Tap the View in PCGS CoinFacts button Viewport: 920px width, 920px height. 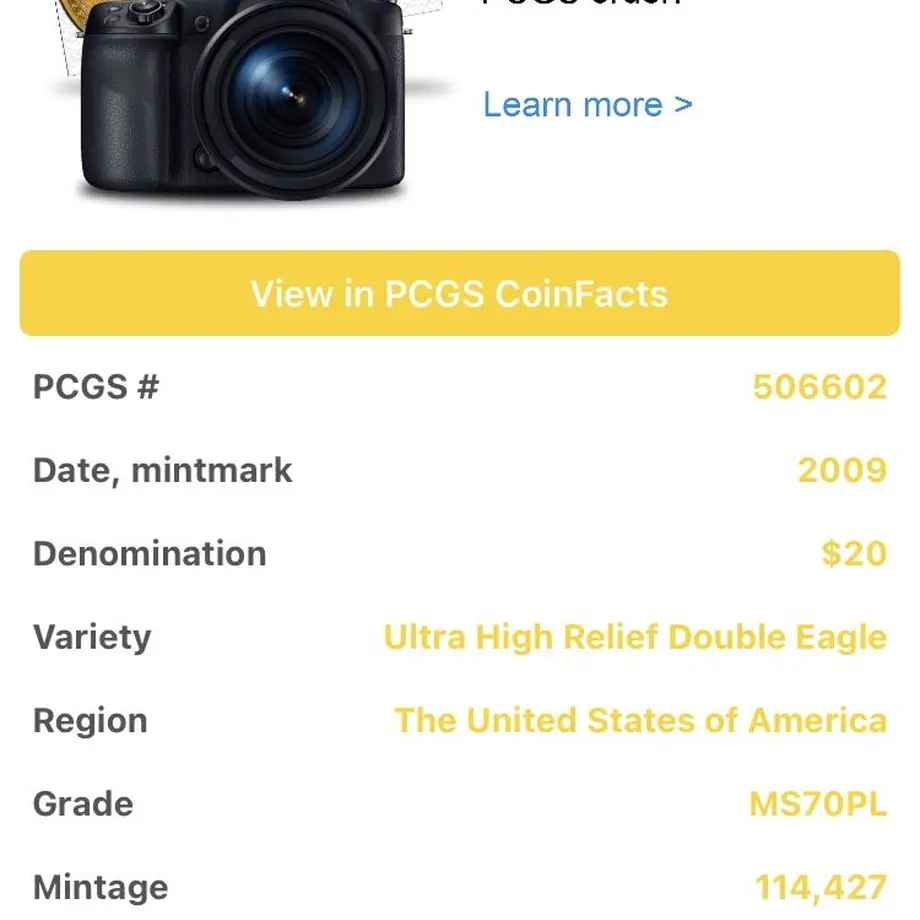pyautogui.click(x=459, y=293)
